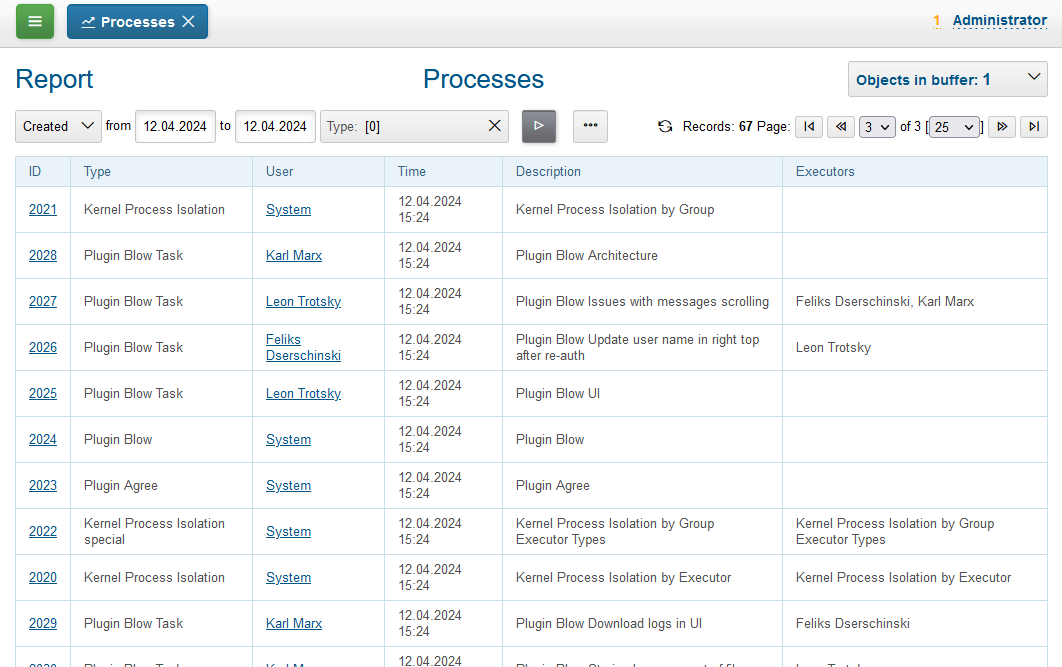
Task: Jump to the last page
Action: click(x=1034, y=126)
